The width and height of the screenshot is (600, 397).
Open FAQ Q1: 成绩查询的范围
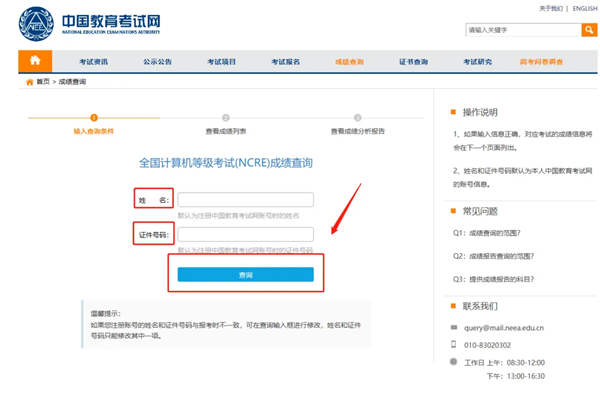pos(487,233)
